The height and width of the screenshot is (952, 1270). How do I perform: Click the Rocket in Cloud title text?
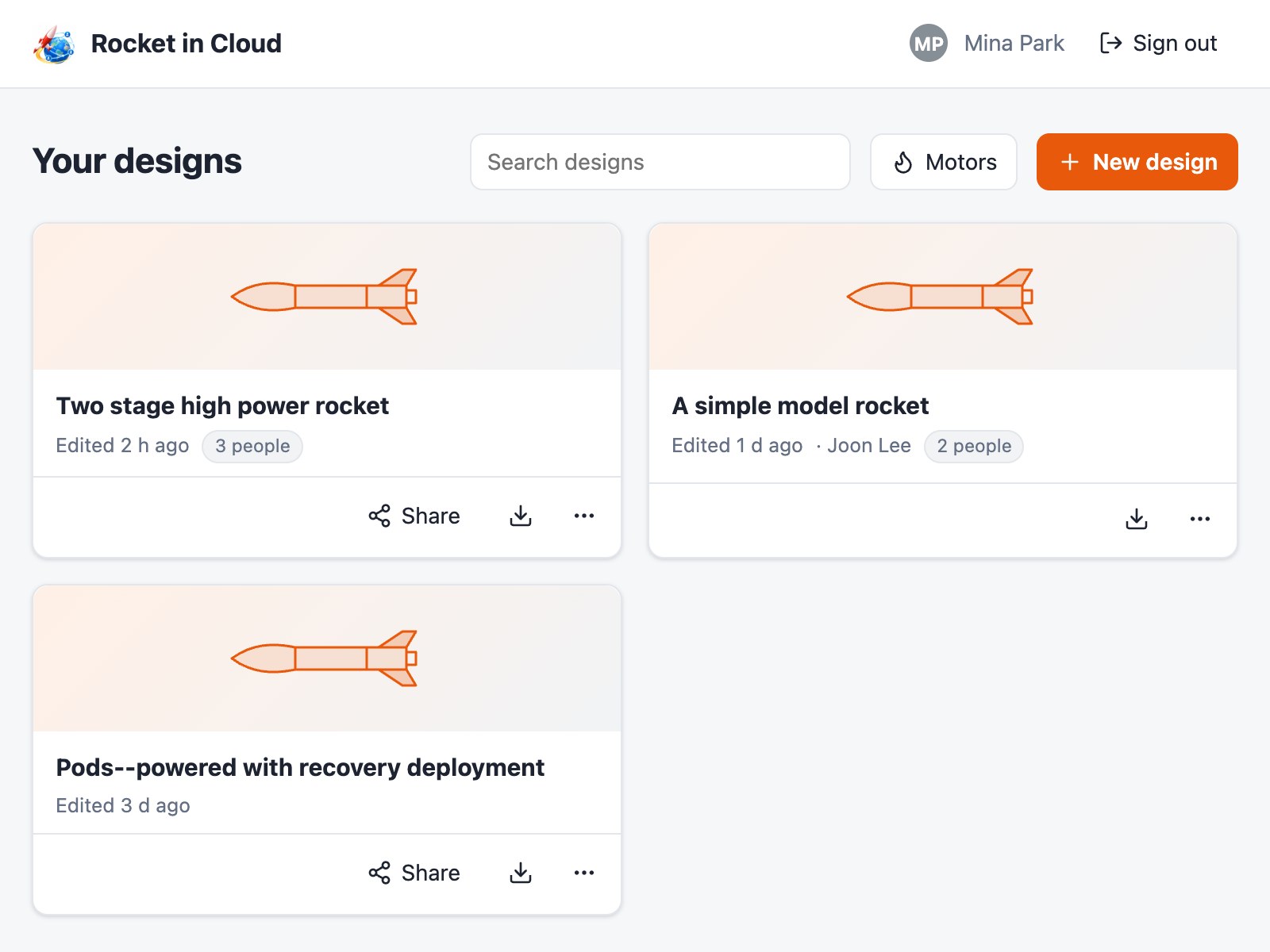187,44
